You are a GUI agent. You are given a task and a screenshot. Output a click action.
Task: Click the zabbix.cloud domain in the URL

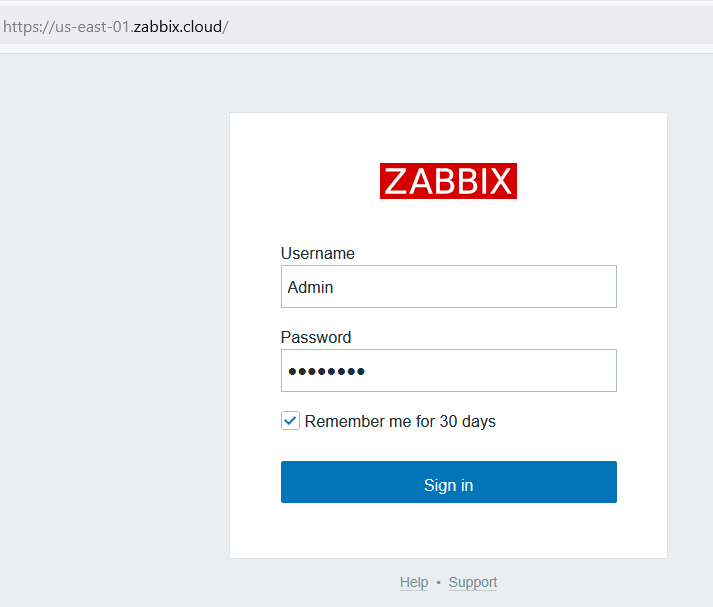pos(178,26)
